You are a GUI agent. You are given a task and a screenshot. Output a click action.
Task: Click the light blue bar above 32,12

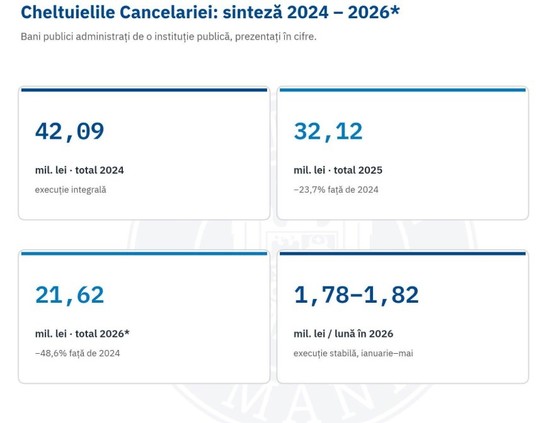(x=403, y=90)
